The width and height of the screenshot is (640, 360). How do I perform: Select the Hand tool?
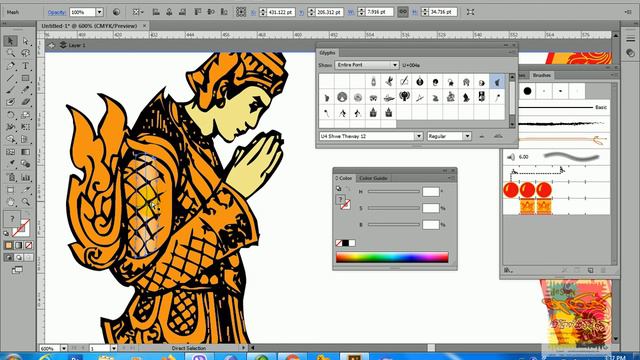(11, 202)
